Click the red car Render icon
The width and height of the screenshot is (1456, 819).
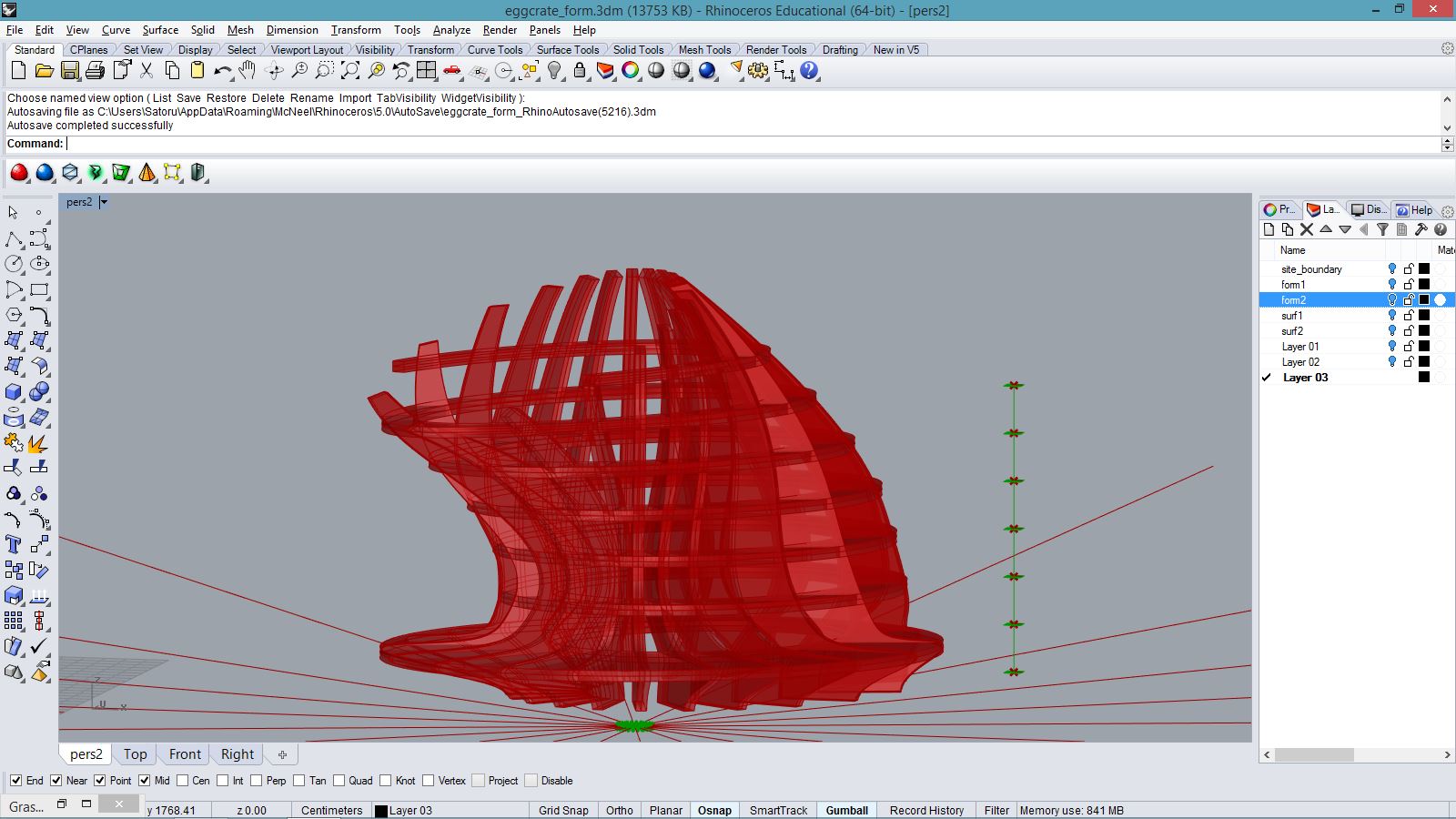tap(452, 71)
